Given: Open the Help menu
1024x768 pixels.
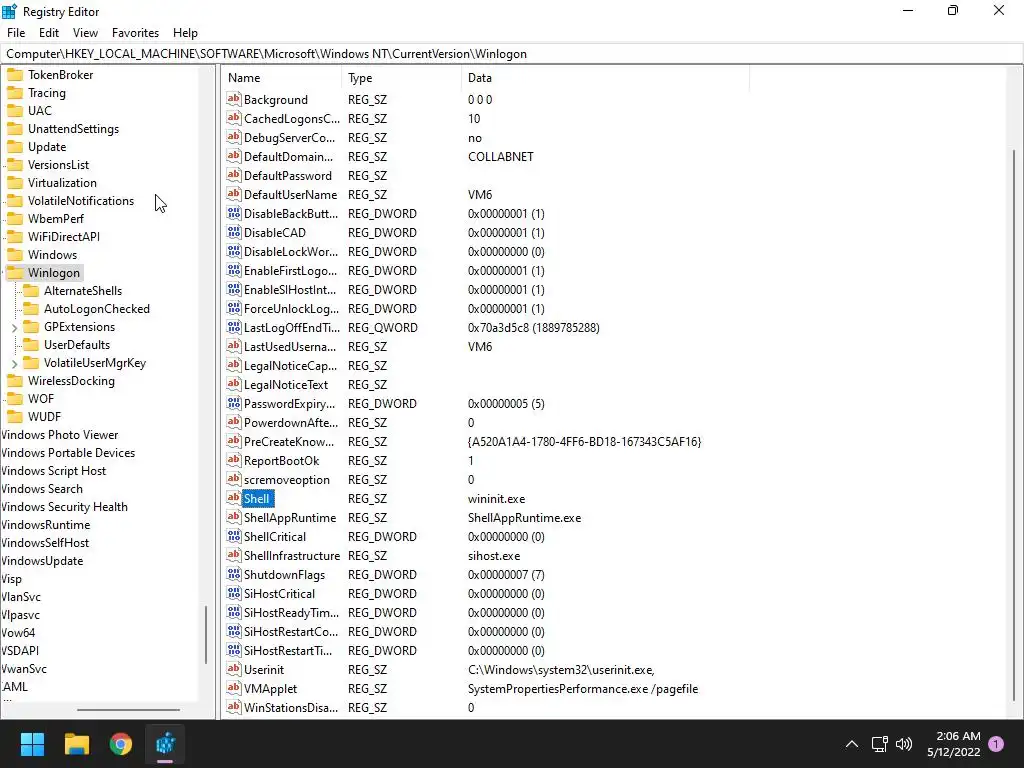Looking at the screenshot, I should (x=185, y=33).
